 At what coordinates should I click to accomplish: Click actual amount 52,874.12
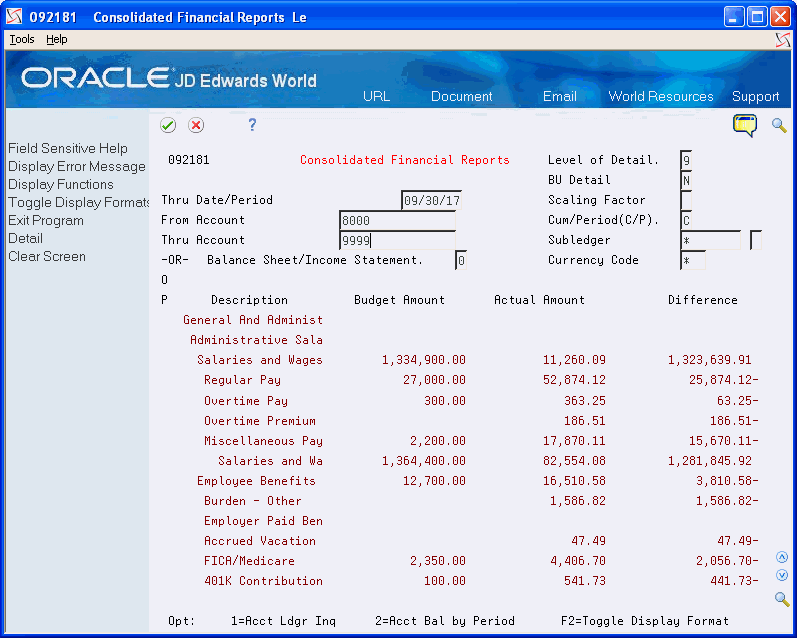click(x=574, y=380)
